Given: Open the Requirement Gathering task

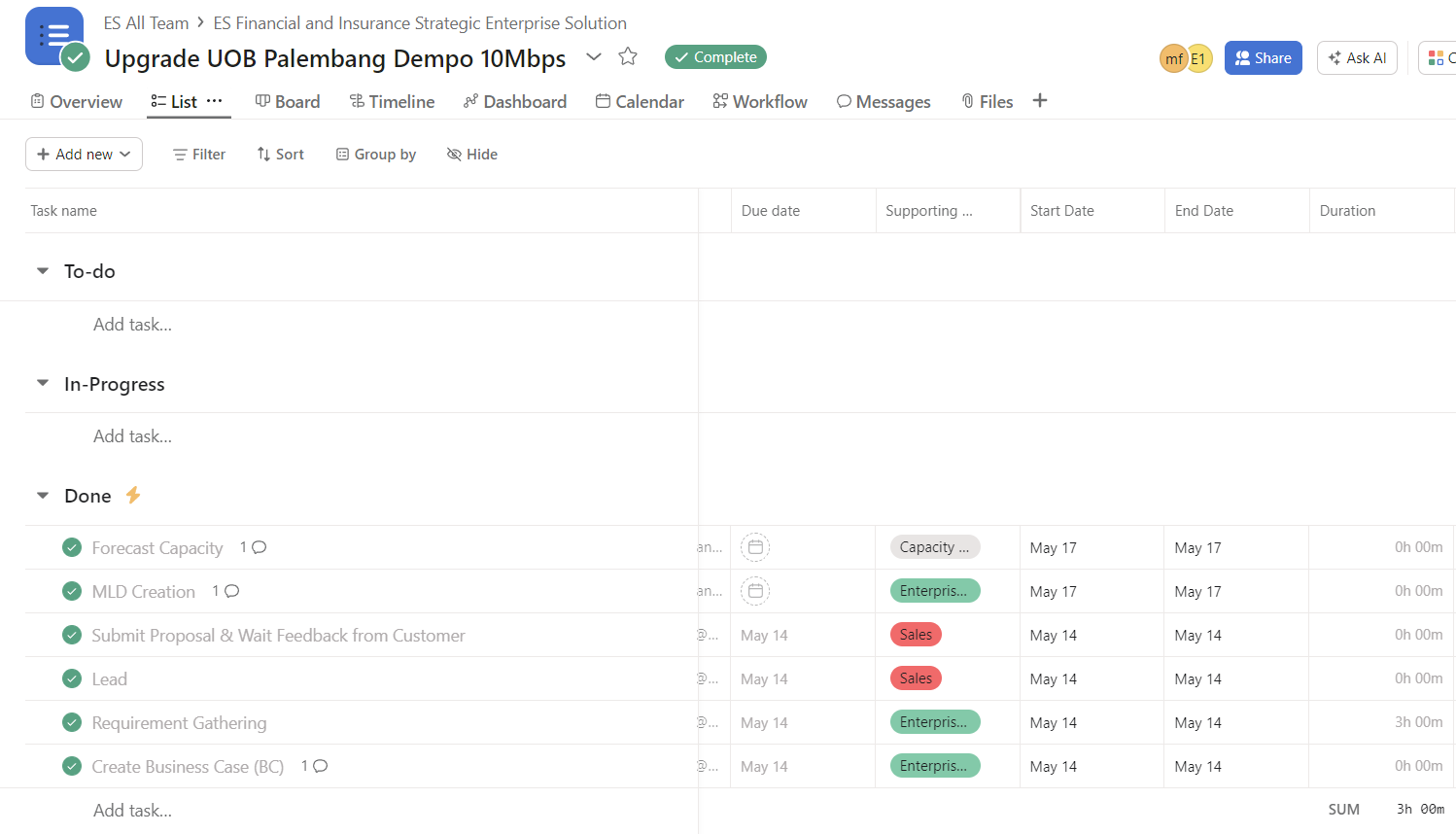Looking at the screenshot, I should tap(179, 723).
